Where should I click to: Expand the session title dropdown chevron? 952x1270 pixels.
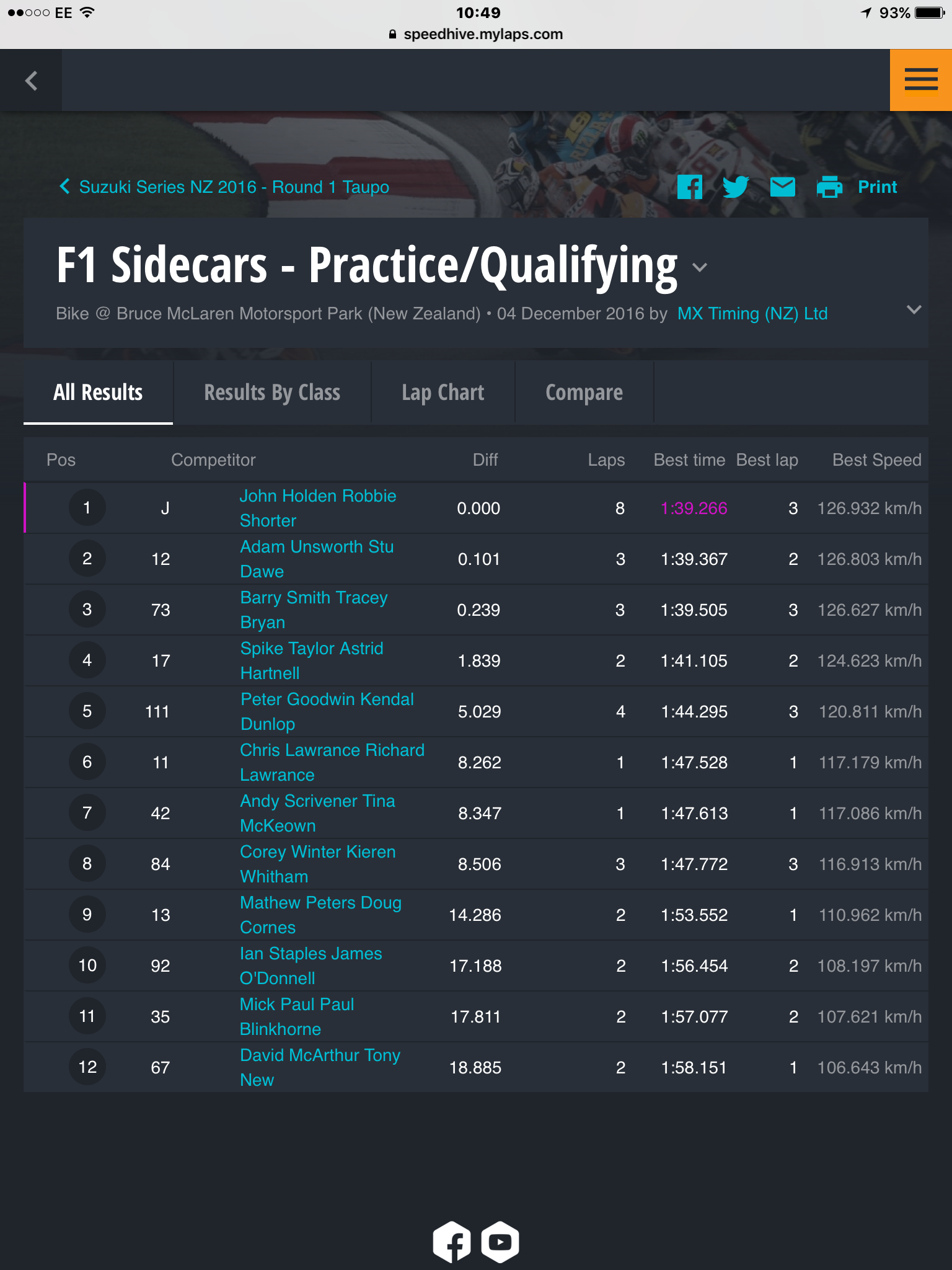coord(700,267)
